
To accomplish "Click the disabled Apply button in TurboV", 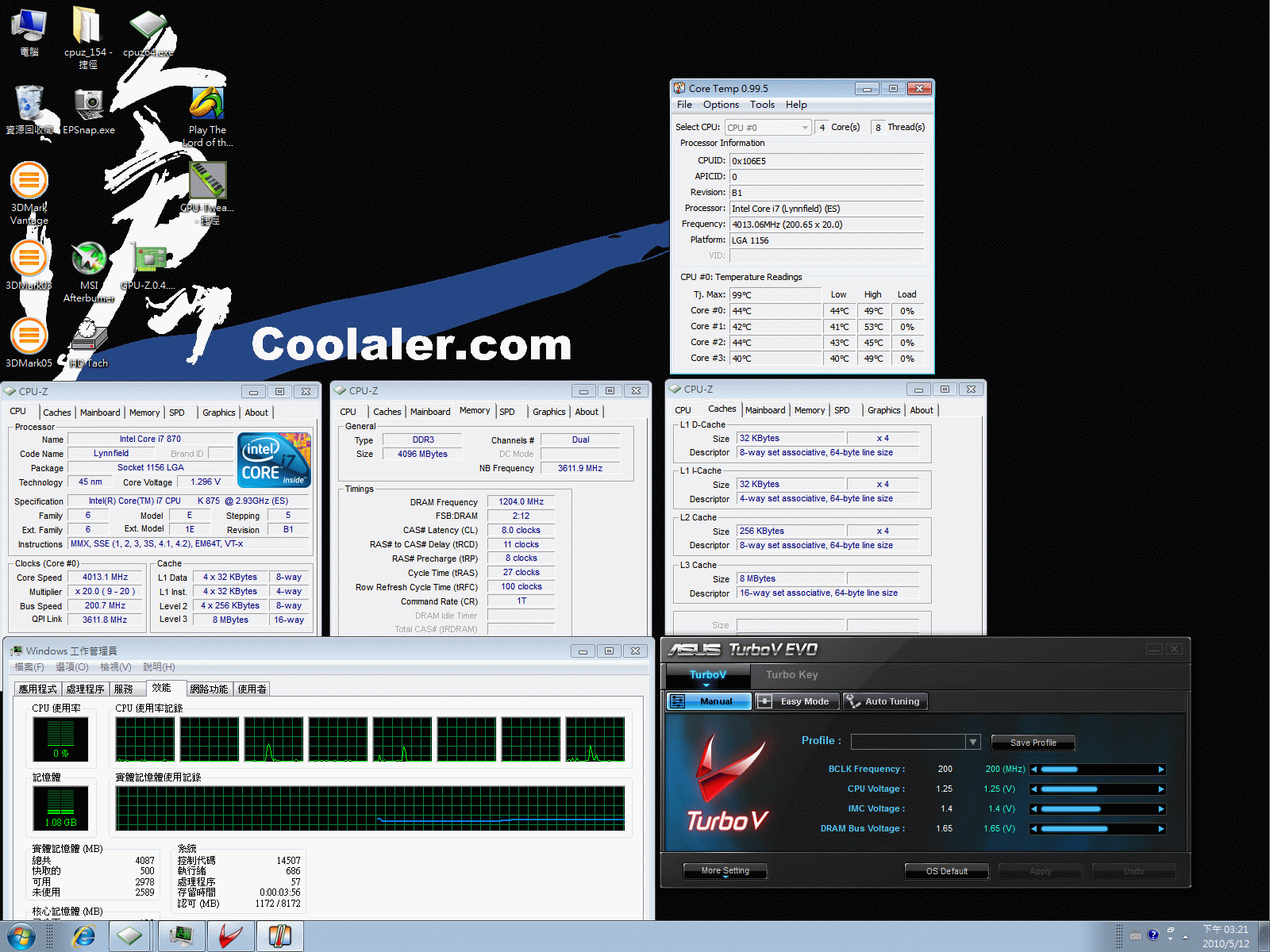I will coord(1041,871).
